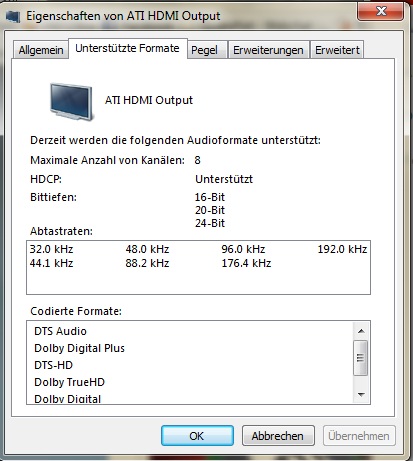Select the DTS-HD list entry
The height and width of the screenshot is (461, 413).
tap(53, 365)
